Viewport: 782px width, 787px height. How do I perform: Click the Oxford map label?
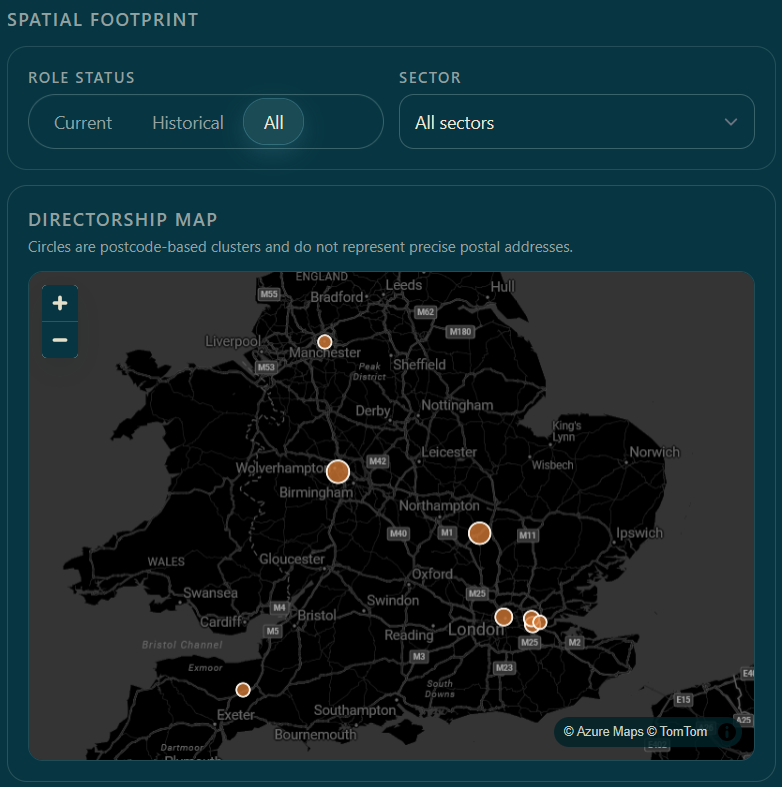pyautogui.click(x=432, y=574)
